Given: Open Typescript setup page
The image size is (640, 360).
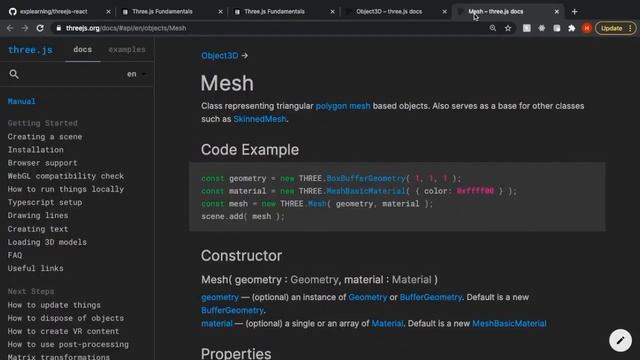Looking at the screenshot, I should point(45,202).
